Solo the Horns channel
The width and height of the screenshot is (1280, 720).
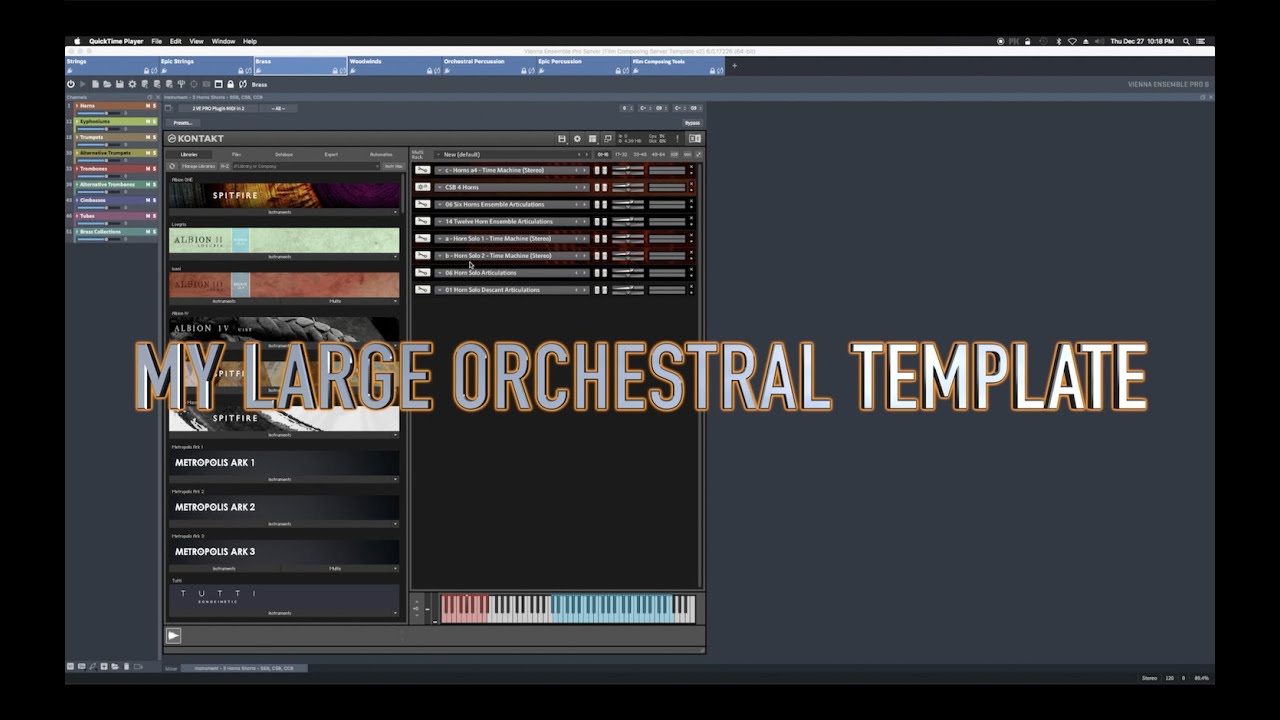(154, 106)
